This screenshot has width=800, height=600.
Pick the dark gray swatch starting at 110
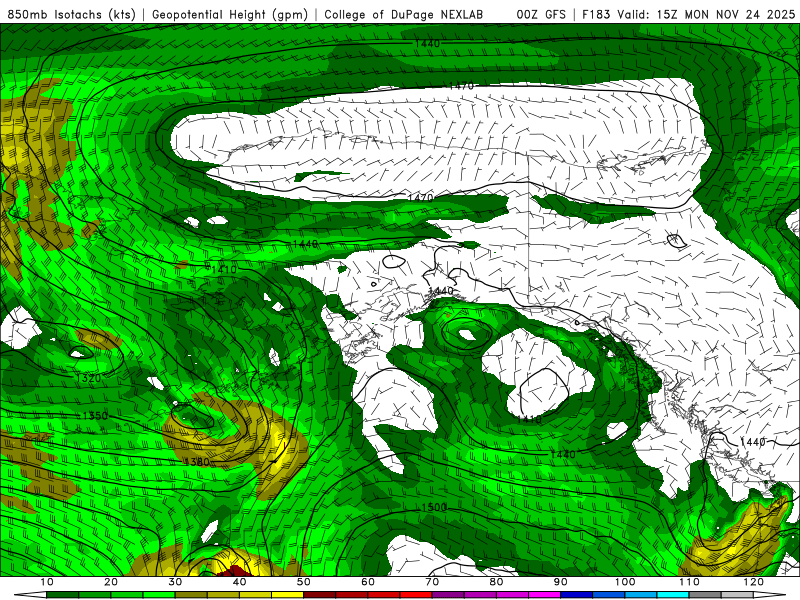tap(706, 595)
